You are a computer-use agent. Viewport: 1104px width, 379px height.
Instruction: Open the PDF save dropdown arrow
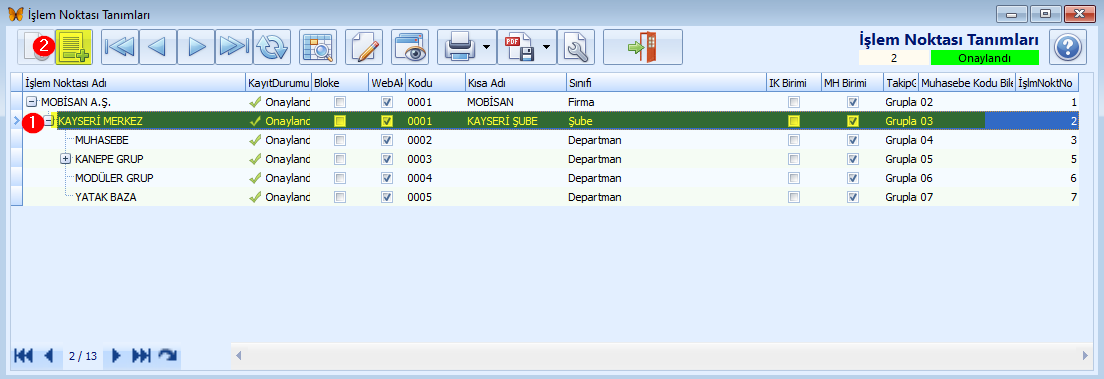click(x=547, y=47)
